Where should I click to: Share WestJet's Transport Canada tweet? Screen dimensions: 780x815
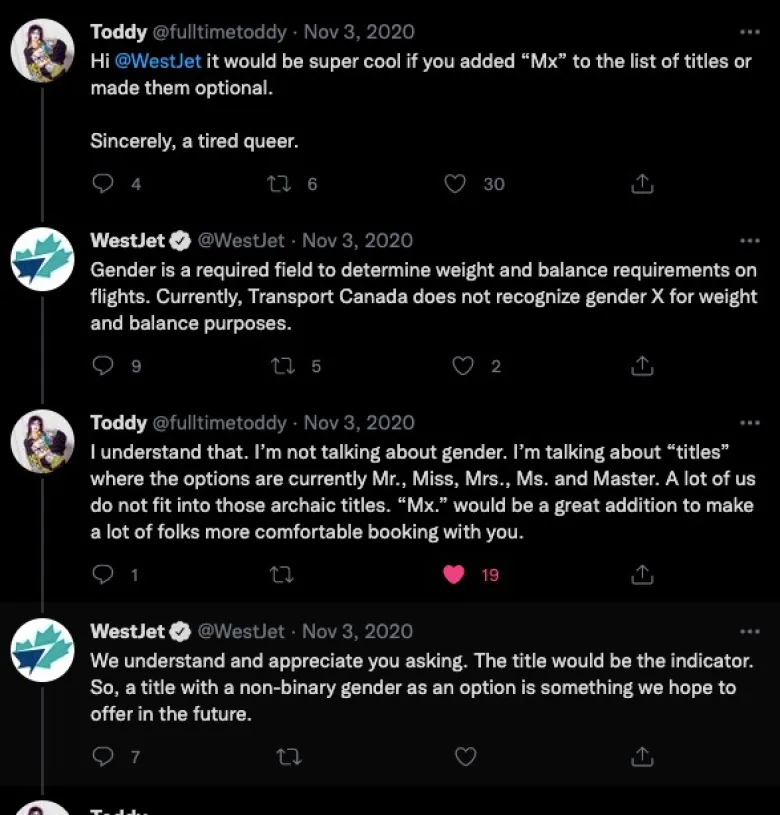(x=643, y=366)
